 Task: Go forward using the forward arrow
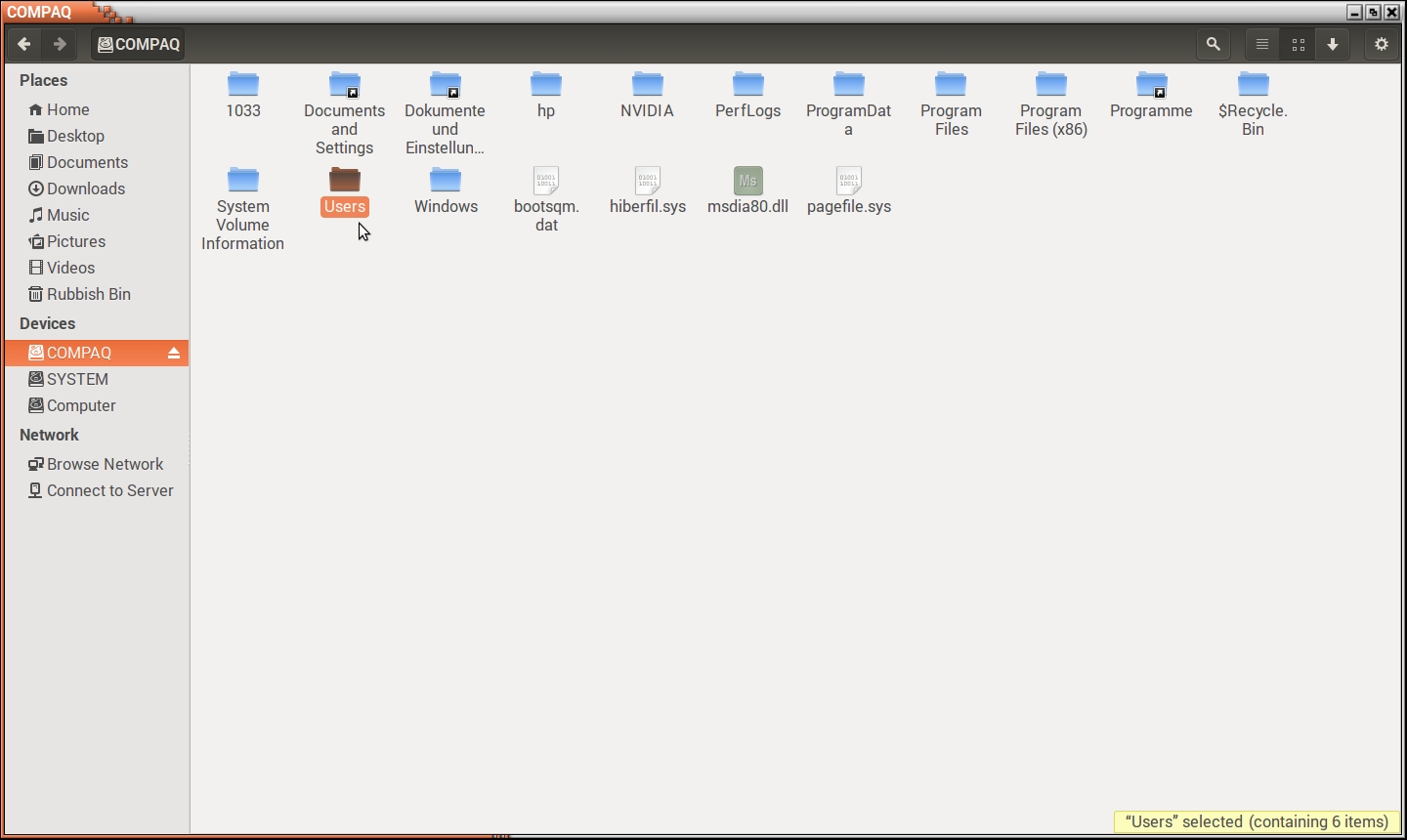pyautogui.click(x=60, y=44)
